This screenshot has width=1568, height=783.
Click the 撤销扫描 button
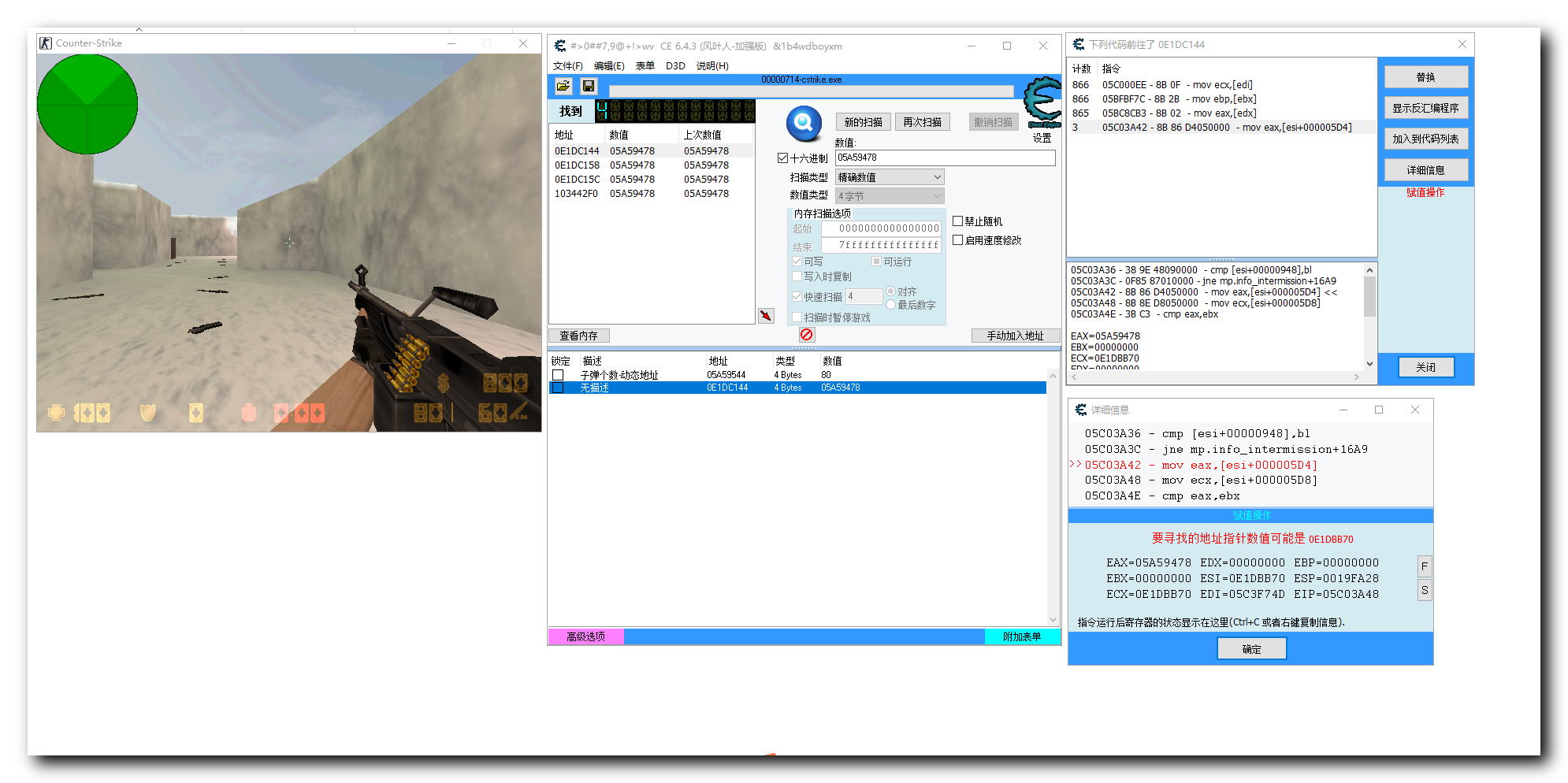993,122
